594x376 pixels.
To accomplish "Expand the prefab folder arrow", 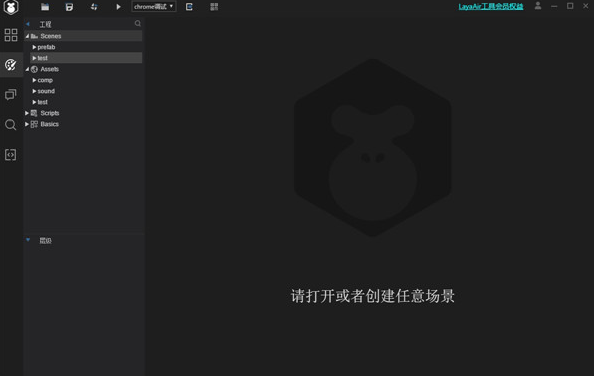I will click(x=34, y=47).
